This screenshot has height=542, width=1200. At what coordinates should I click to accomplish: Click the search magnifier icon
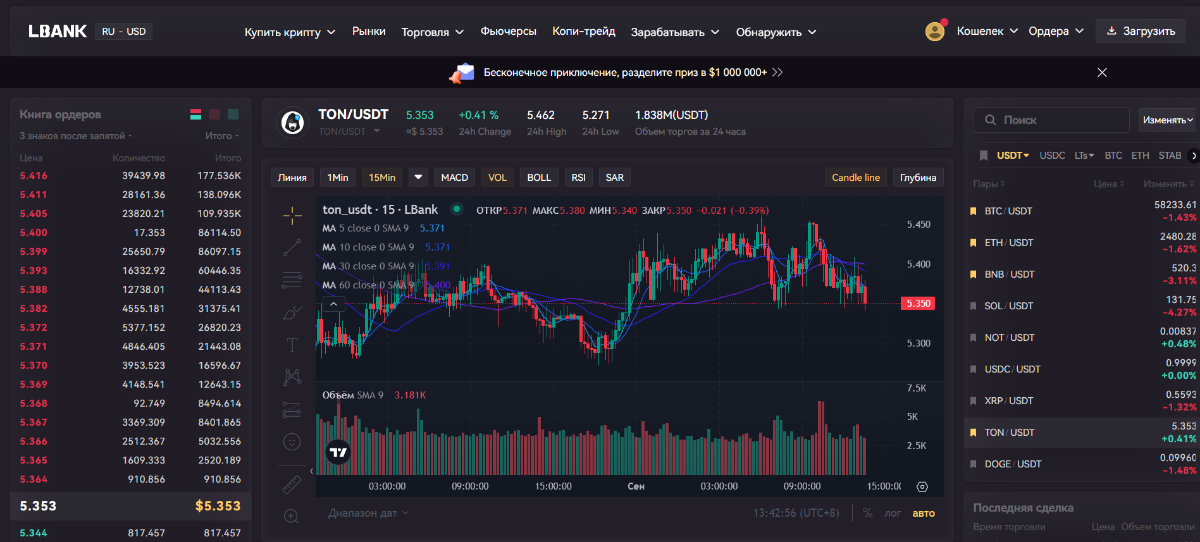990,120
